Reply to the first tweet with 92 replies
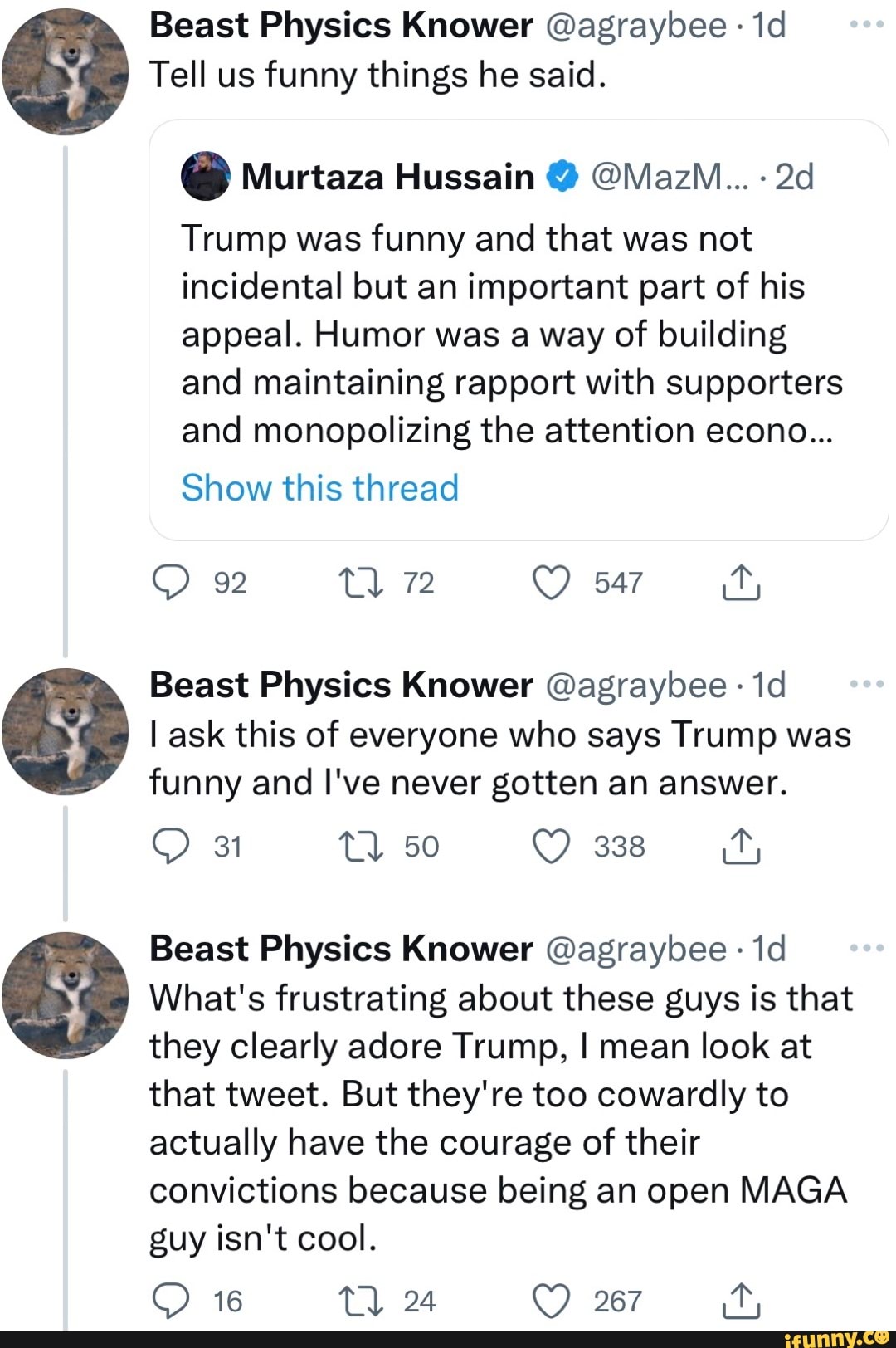This screenshot has height=1348, width=896. coord(173,583)
